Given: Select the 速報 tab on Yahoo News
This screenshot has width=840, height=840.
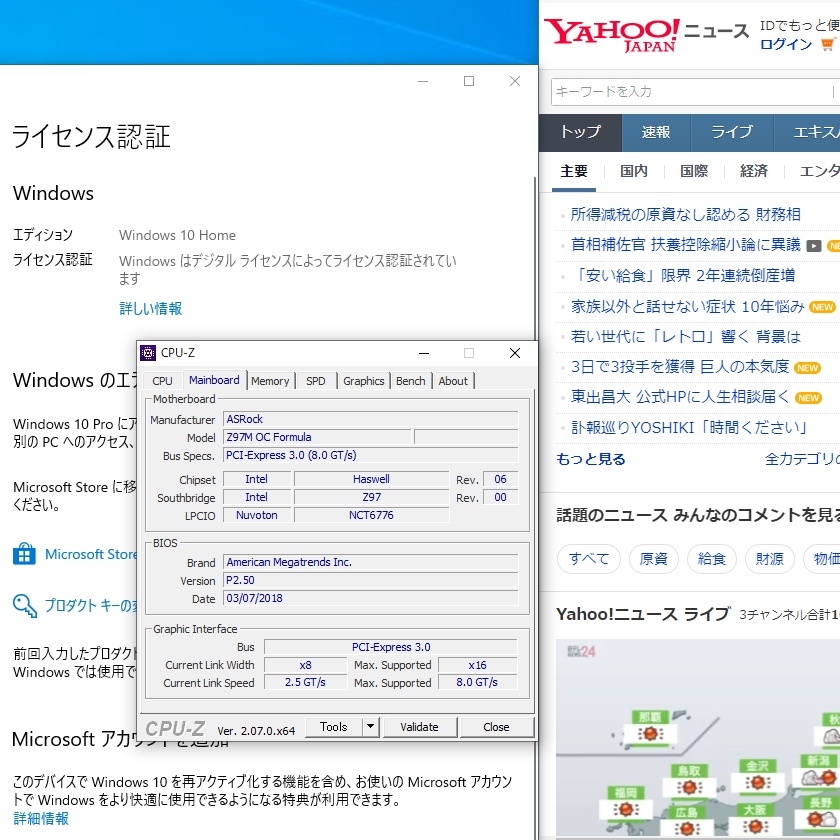Looking at the screenshot, I should click(x=656, y=132).
